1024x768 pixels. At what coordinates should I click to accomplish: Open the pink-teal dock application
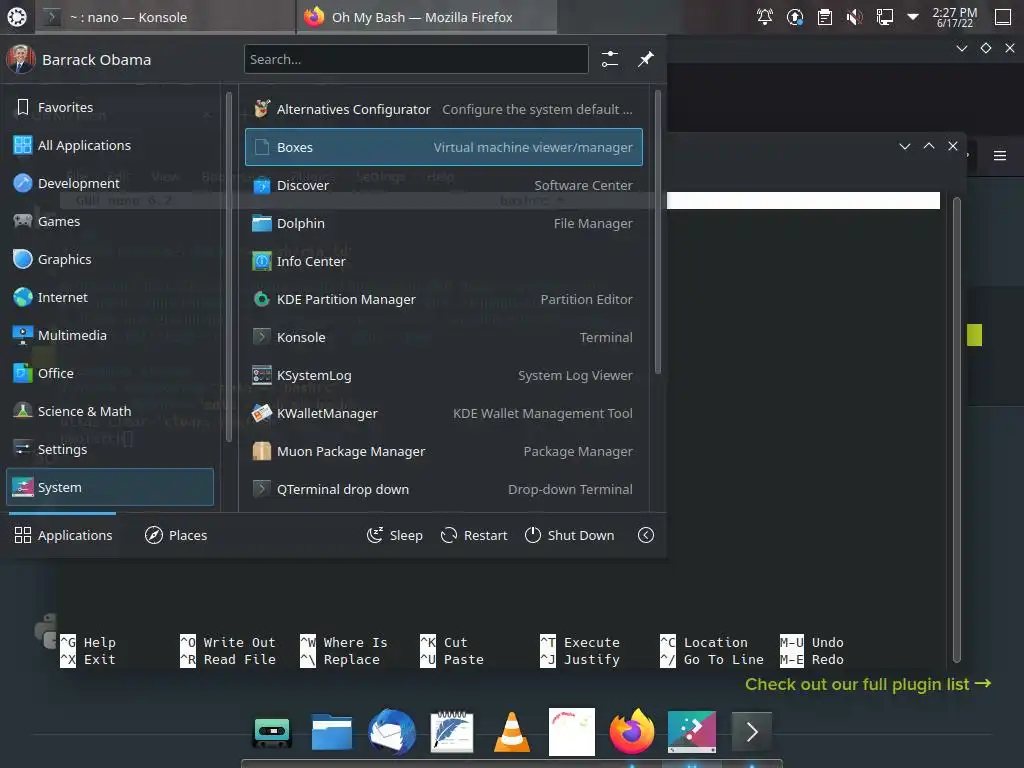692,731
